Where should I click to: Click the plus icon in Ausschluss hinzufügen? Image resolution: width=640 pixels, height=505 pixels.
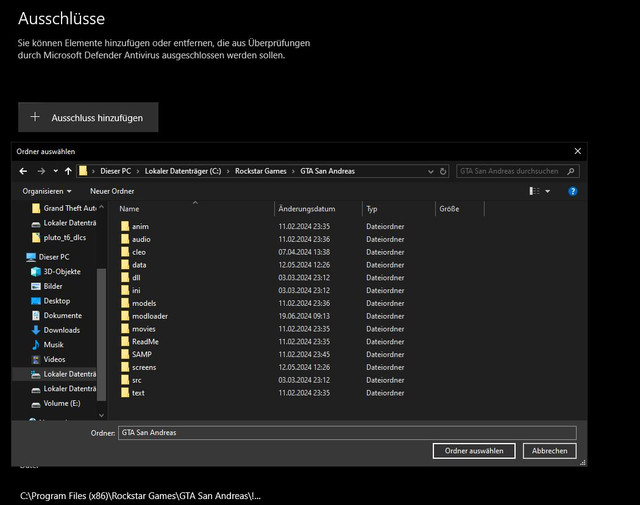pyautogui.click(x=35, y=117)
